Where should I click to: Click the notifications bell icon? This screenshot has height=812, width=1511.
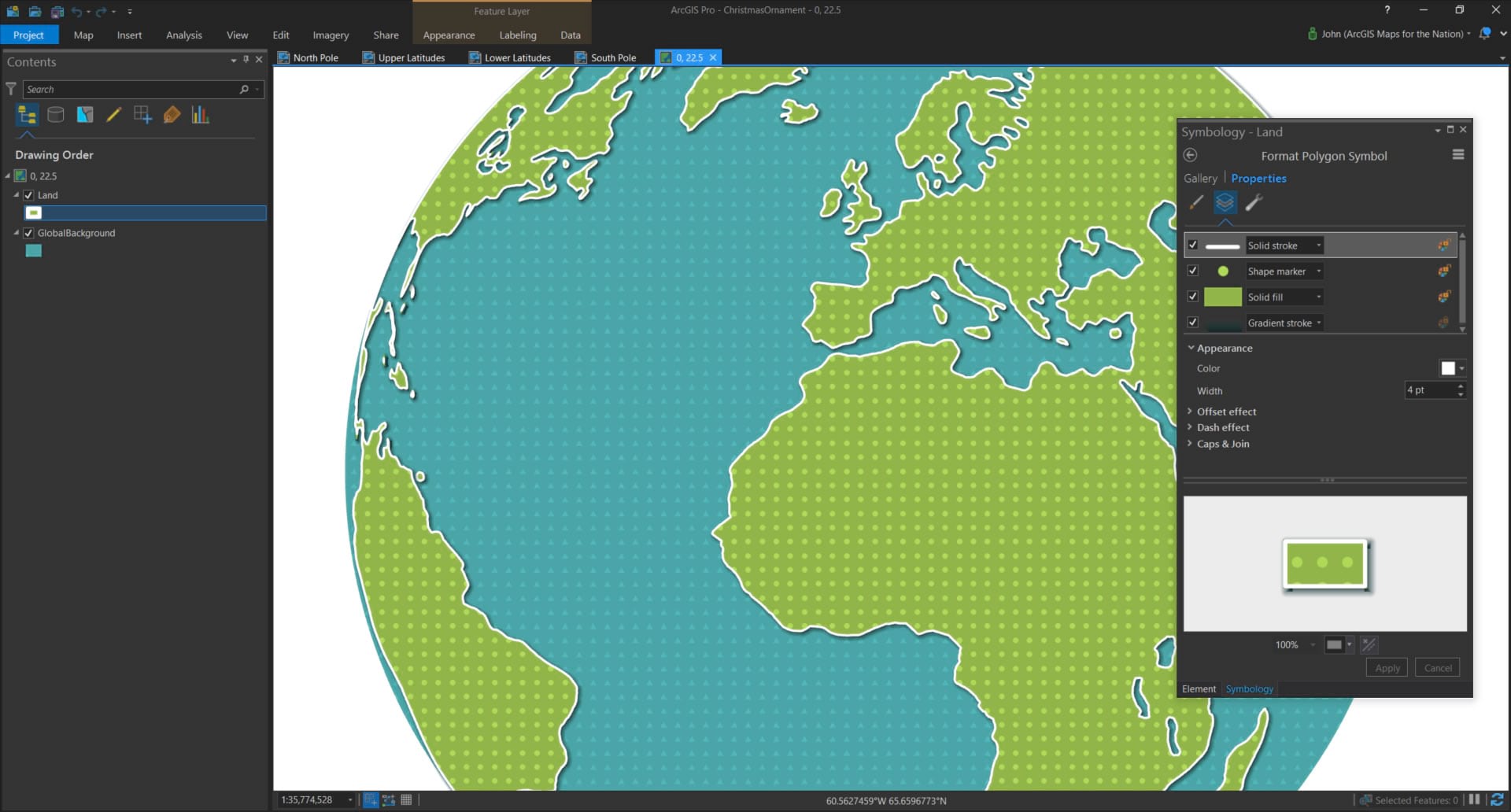pyautogui.click(x=1485, y=34)
